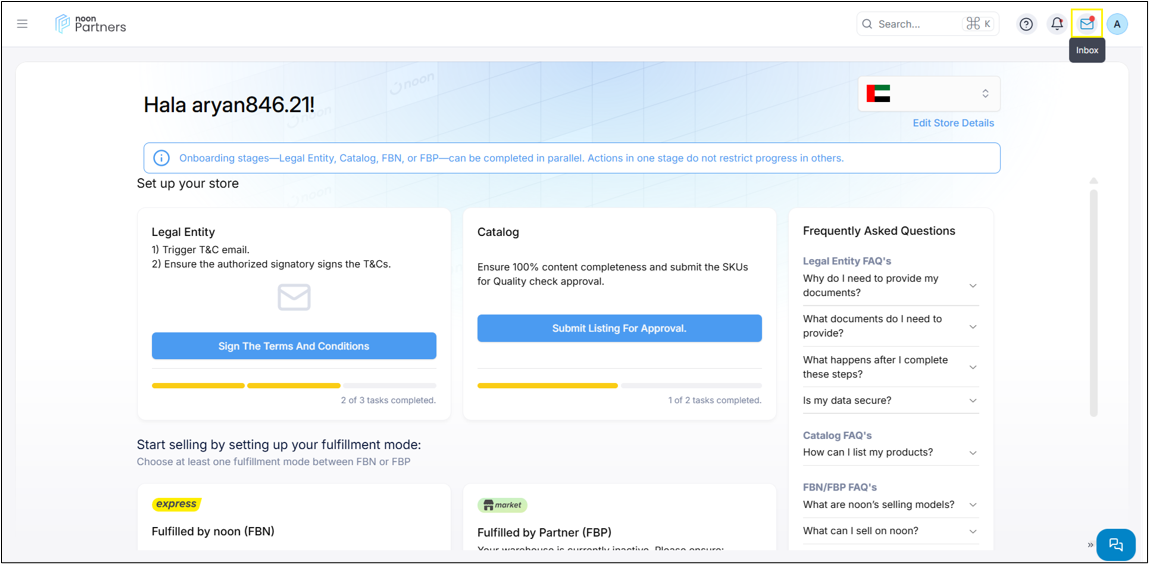Image resolution: width=1151 pixels, height=565 pixels.
Task: Click 'FBN/FBP FAQ's' heading
Action: tap(840, 487)
